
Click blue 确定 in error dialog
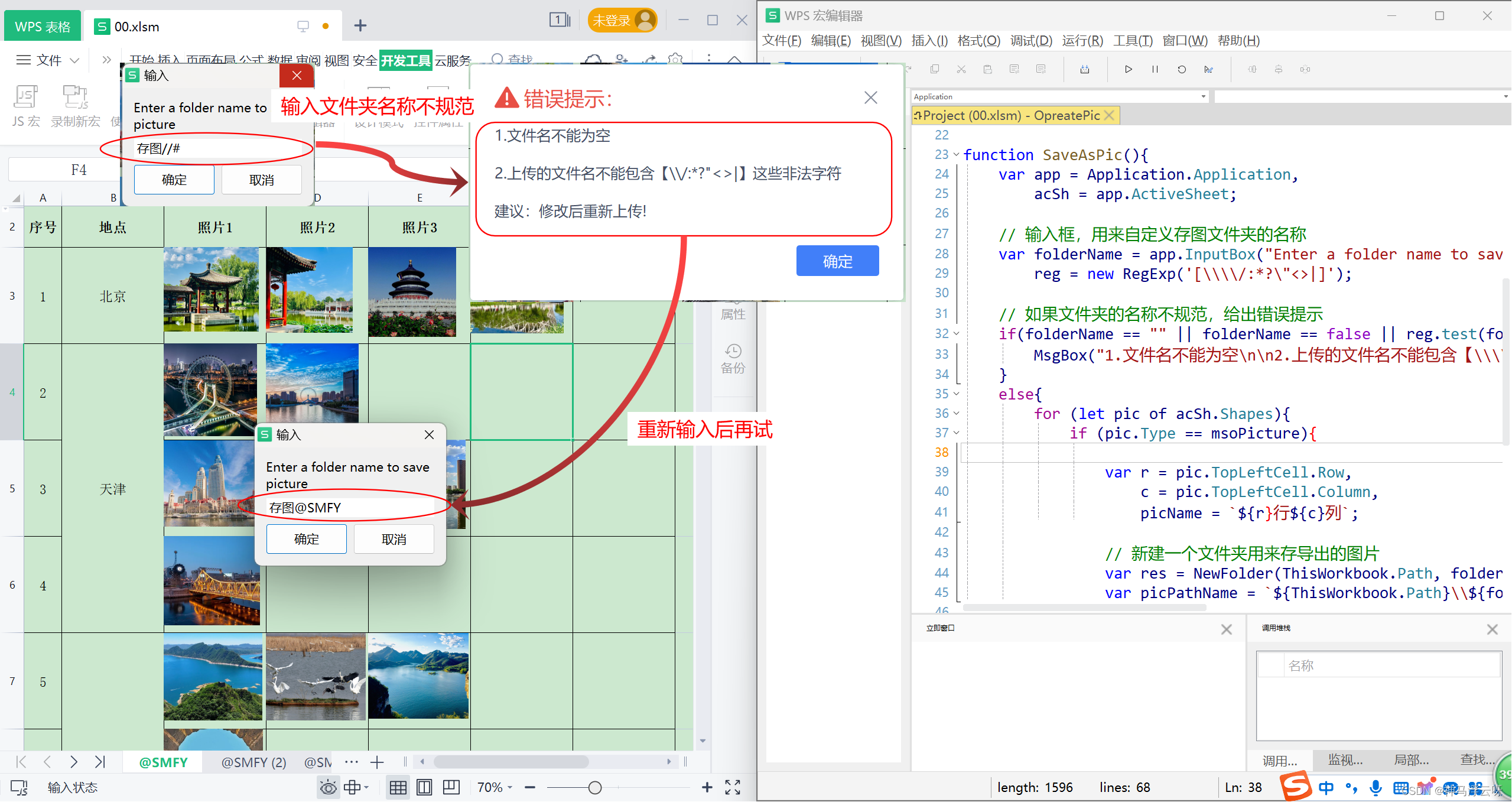click(x=837, y=261)
